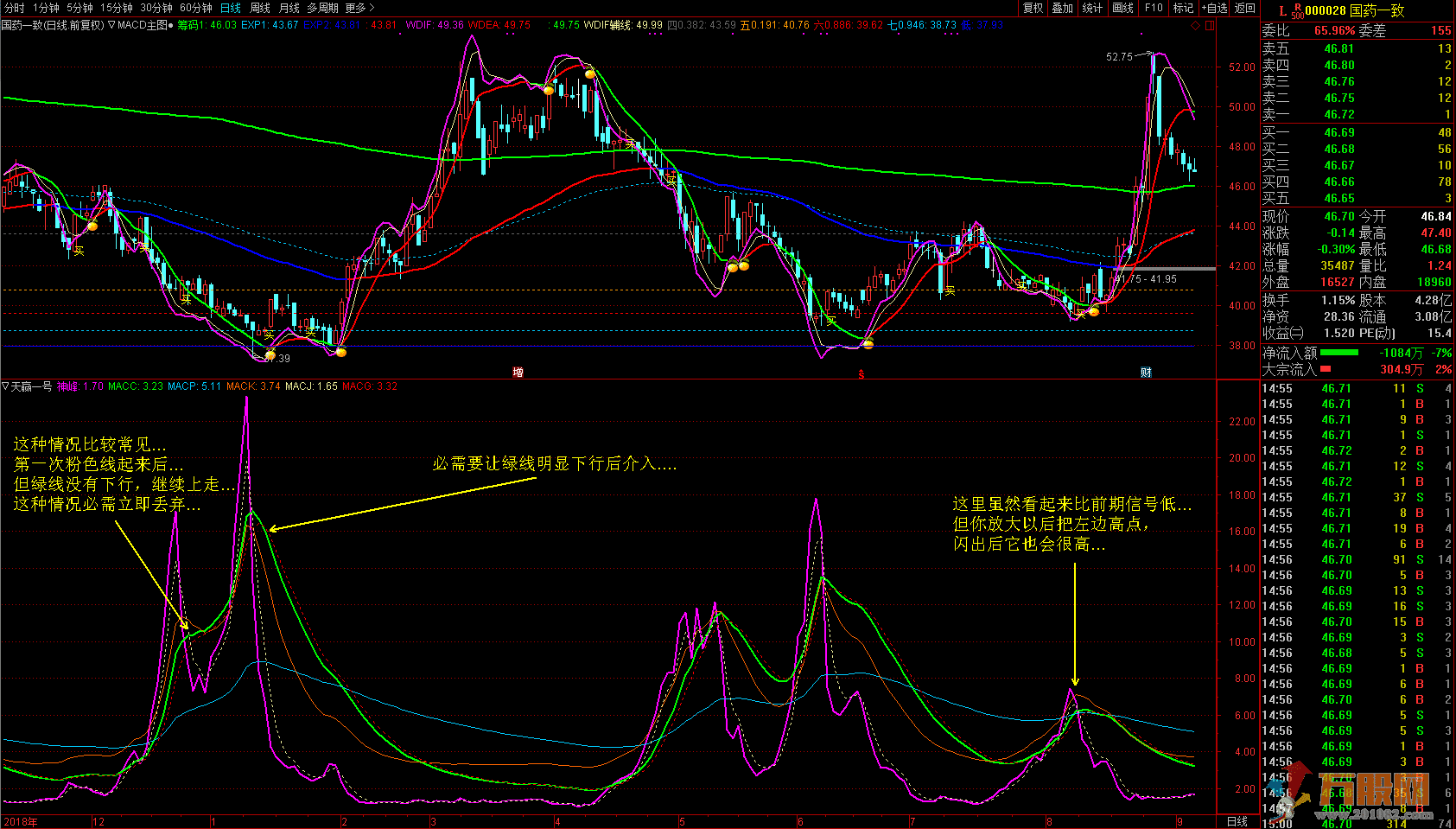Switch to the 日线 daily chart tab
The height and width of the screenshot is (829, 1456).
pyautogui.click(x=231, y=8)
